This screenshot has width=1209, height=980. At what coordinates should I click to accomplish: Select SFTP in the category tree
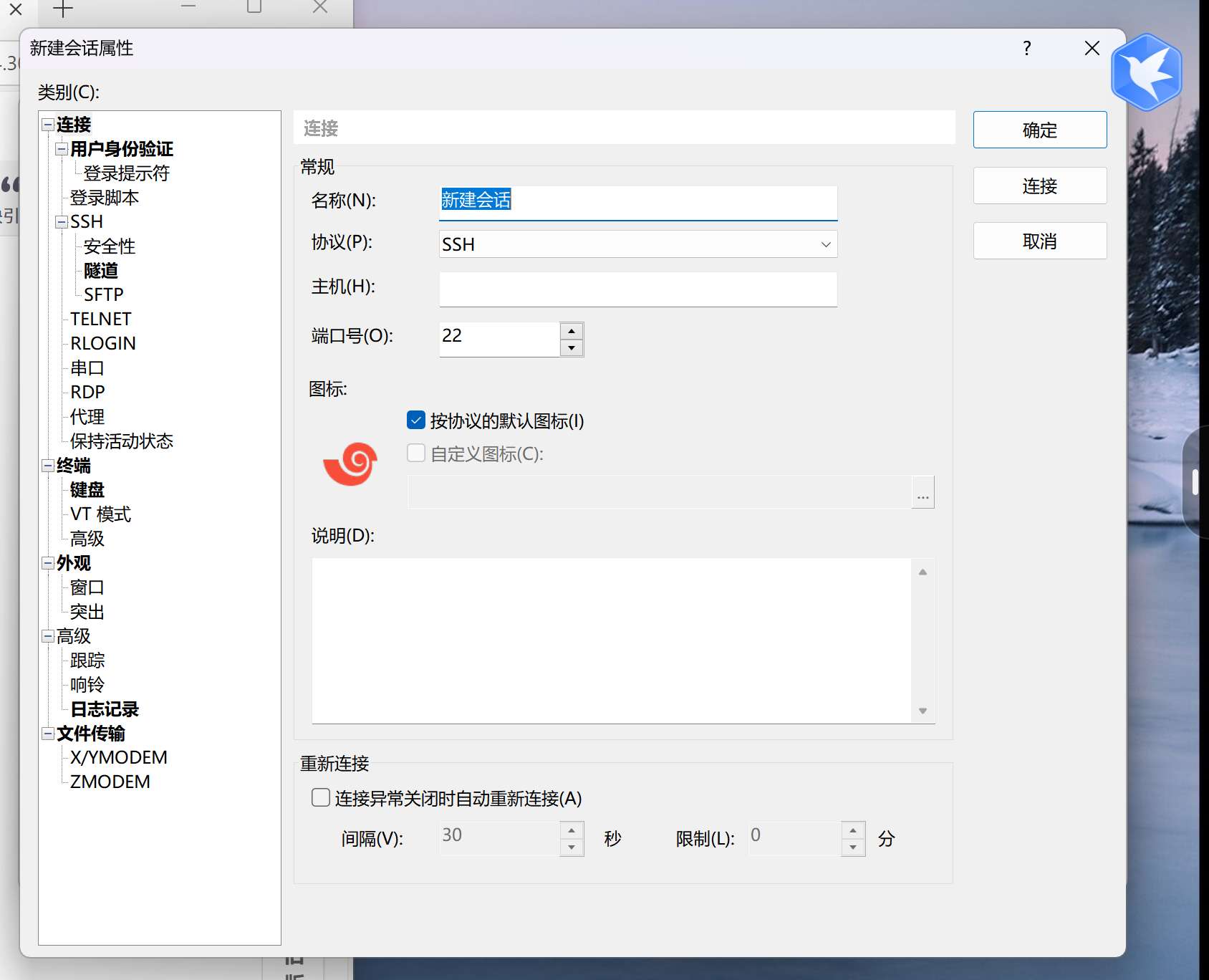pyautogui.click(x=103, y=294)
